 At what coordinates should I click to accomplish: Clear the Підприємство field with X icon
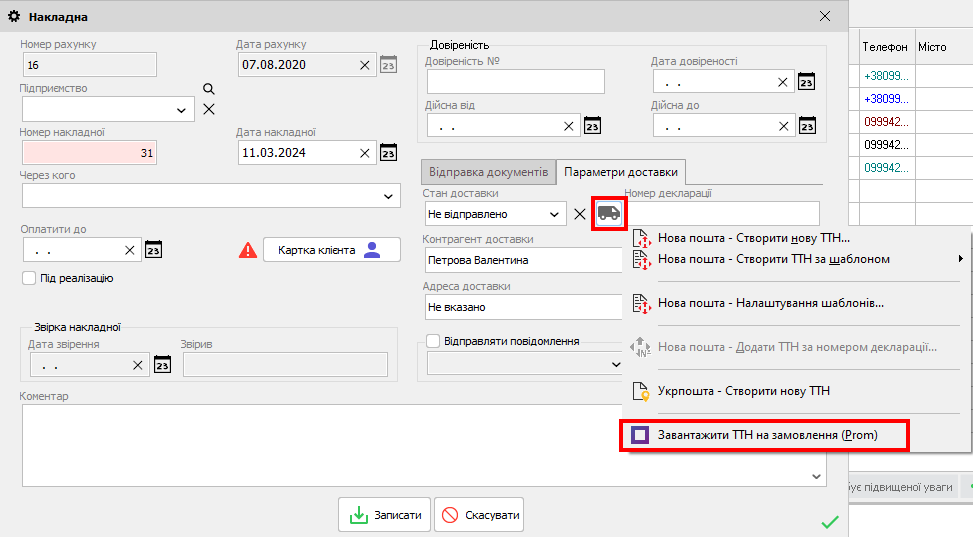tap(209, 109)
